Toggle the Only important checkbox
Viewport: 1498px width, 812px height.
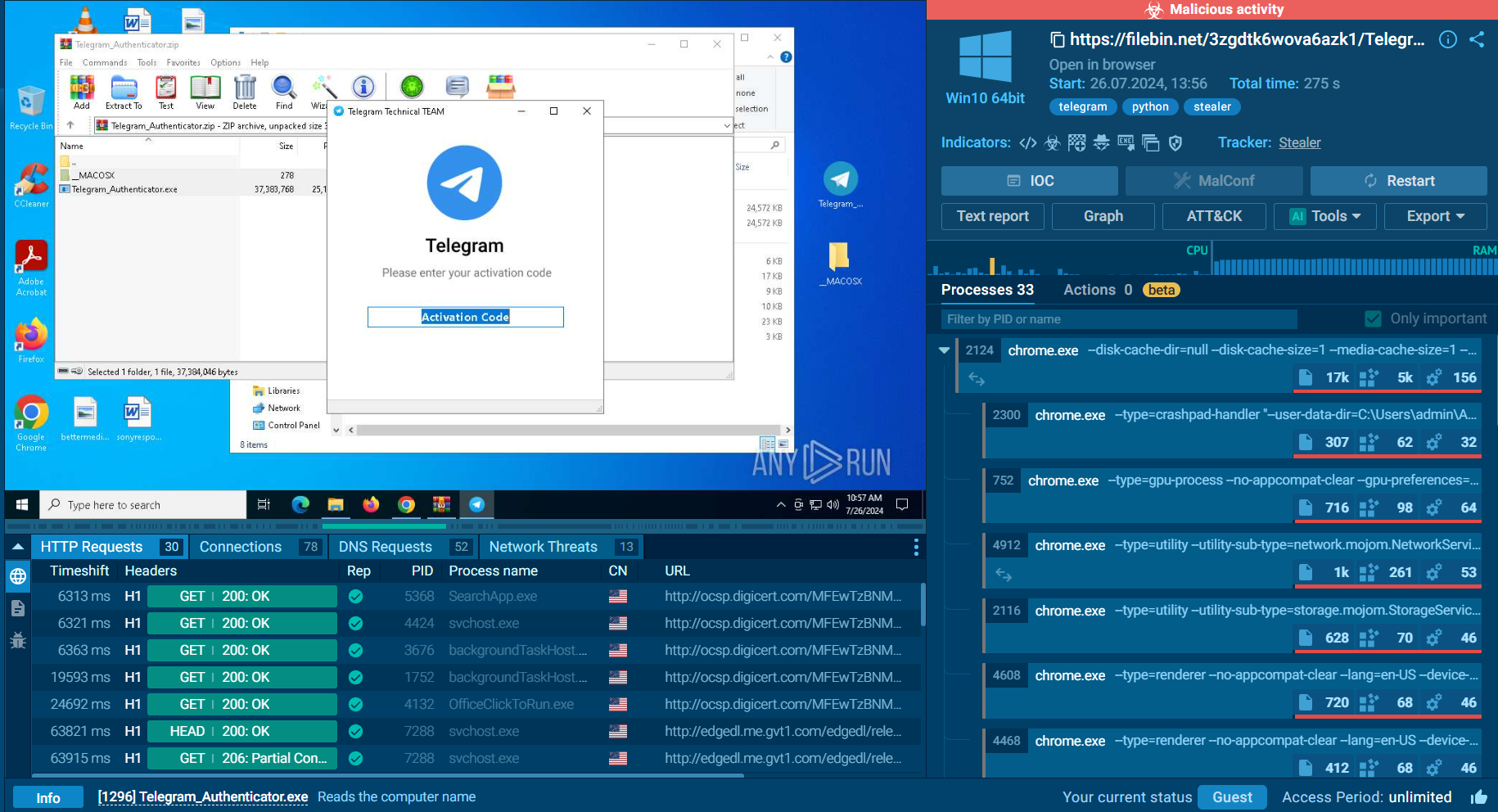(1373, 318)
